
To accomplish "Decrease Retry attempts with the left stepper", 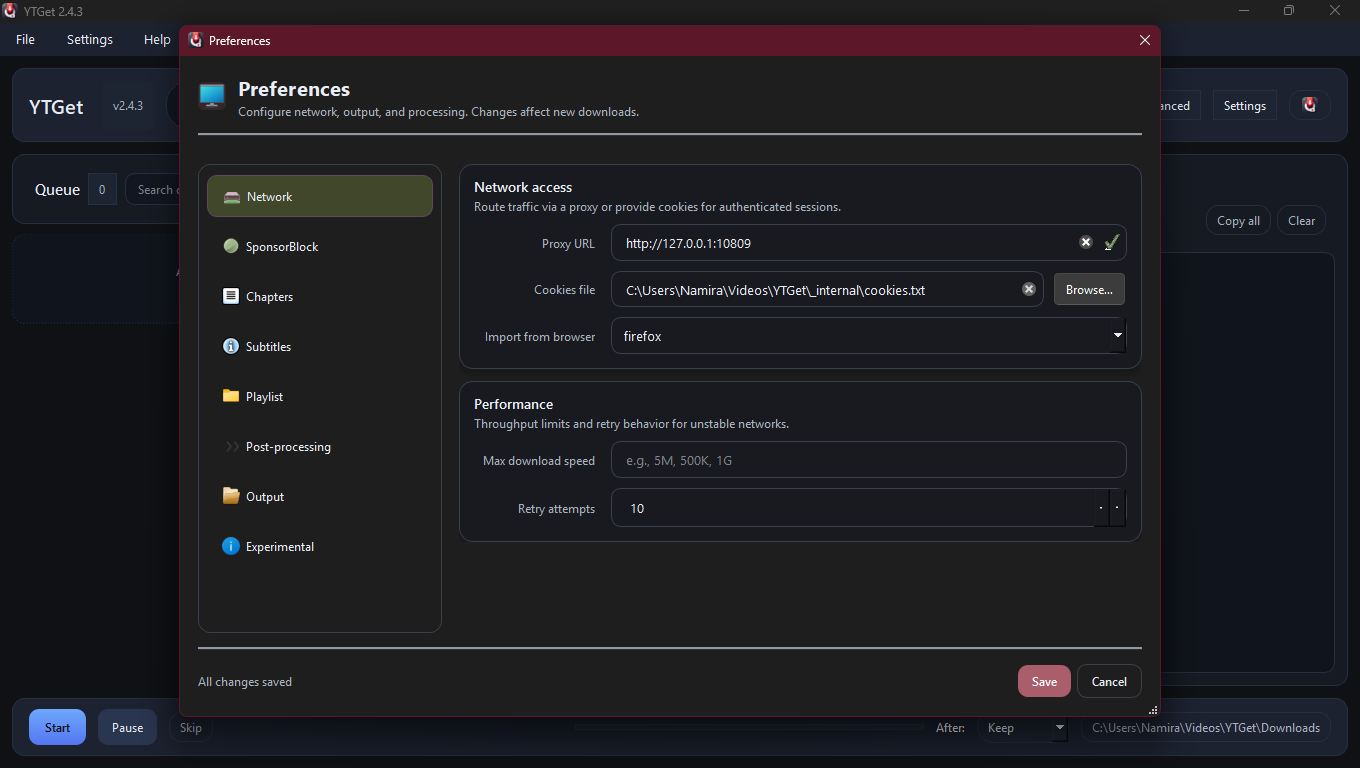I will tap(1101, 508).
